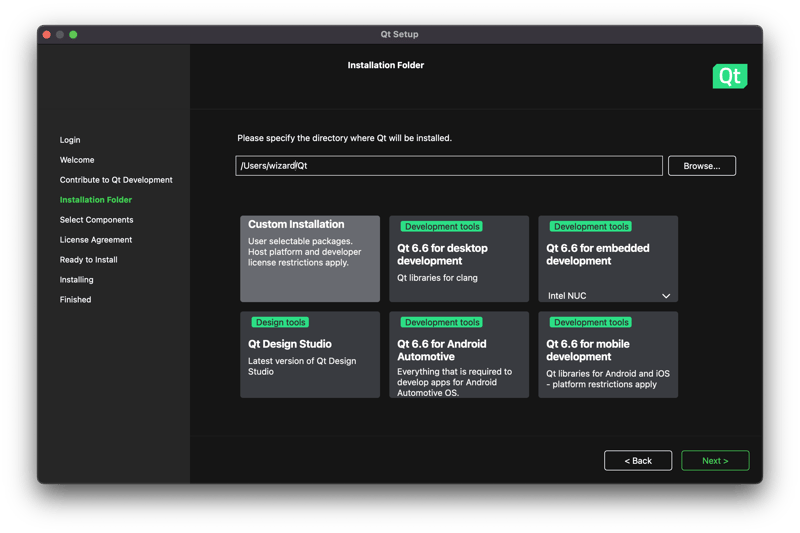Choose Qt 6.6 for desktop development card
Image resolution: width=800 pixels, height=533 pixels.
459,259
